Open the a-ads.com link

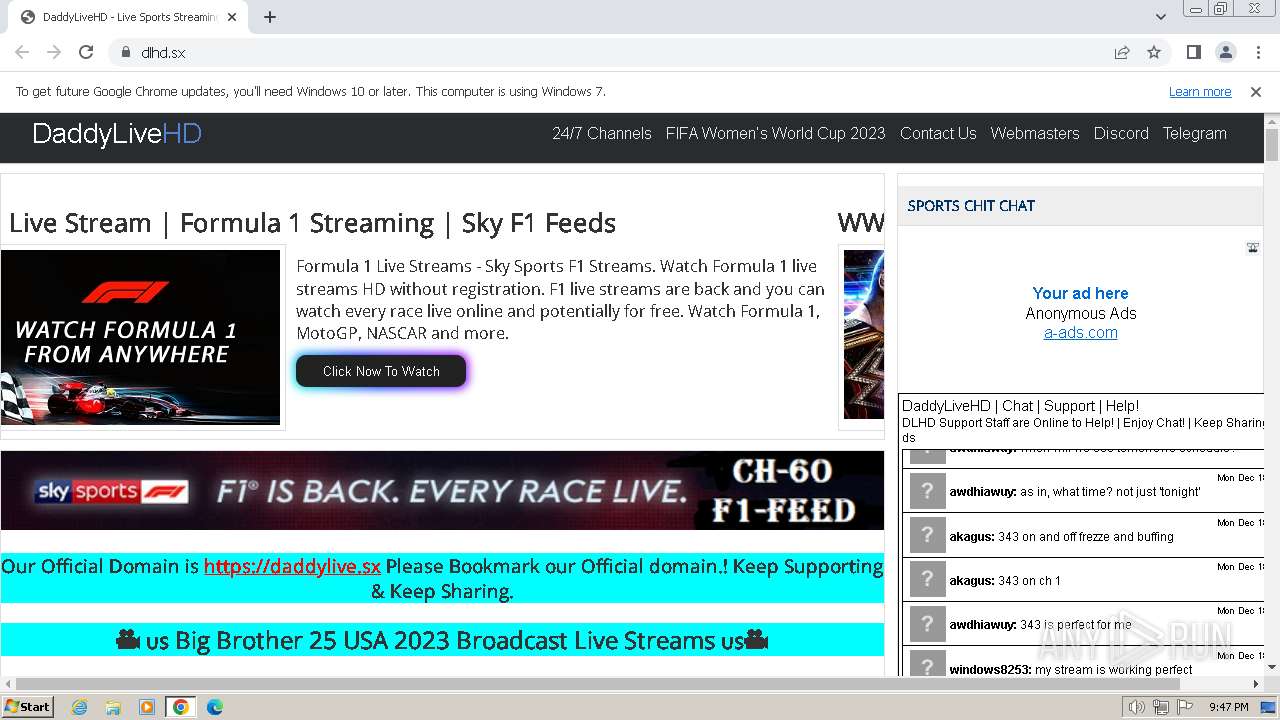(x=1081, y=333)
